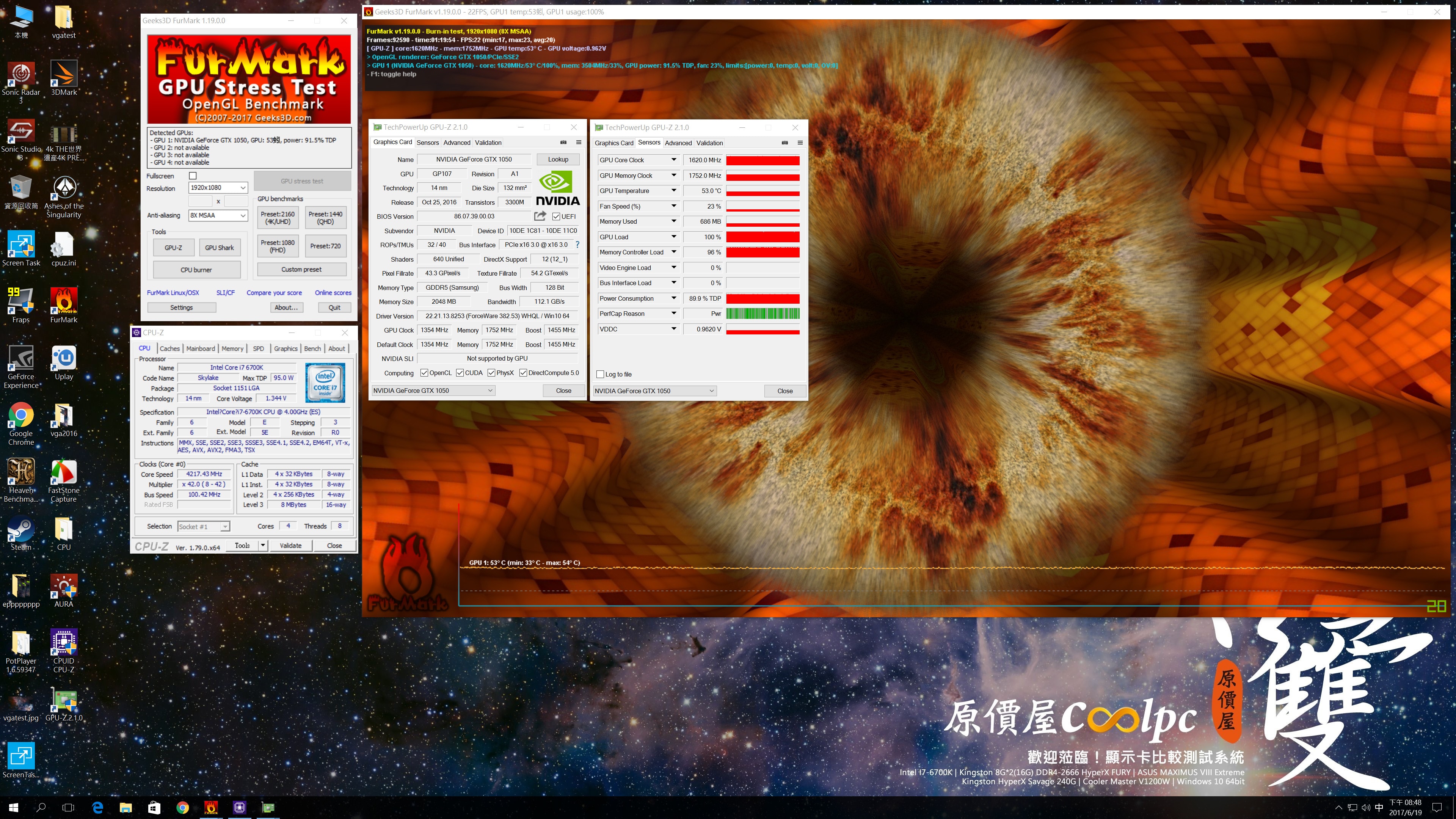Toggle the CUDA computing checkbox
The image size is (1456, 819).
[460, 373]
